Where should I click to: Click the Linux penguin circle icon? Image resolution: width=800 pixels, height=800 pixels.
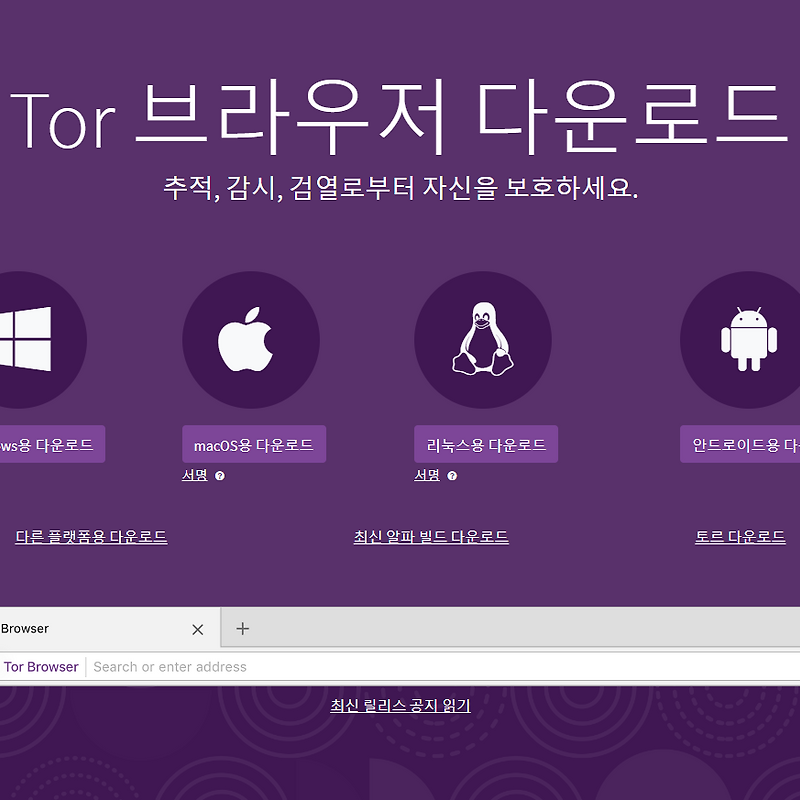[483, 340]
